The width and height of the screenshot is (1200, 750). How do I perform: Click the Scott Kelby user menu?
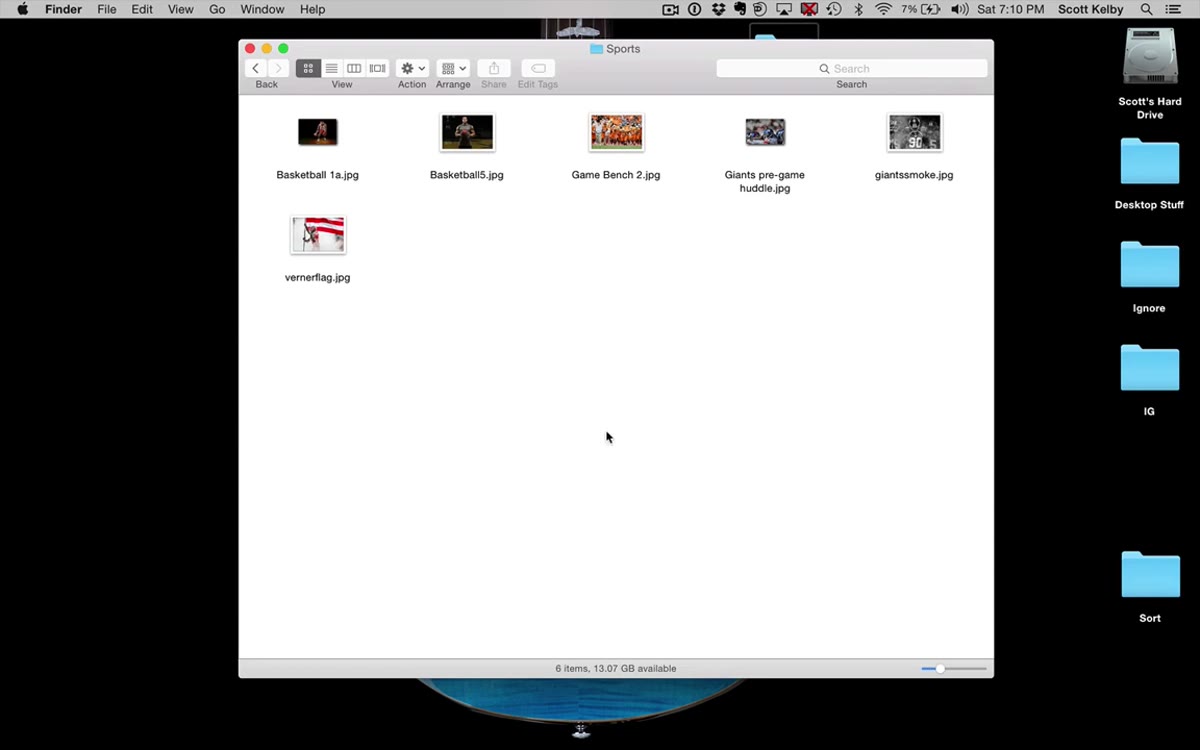tap(1092, 9)
